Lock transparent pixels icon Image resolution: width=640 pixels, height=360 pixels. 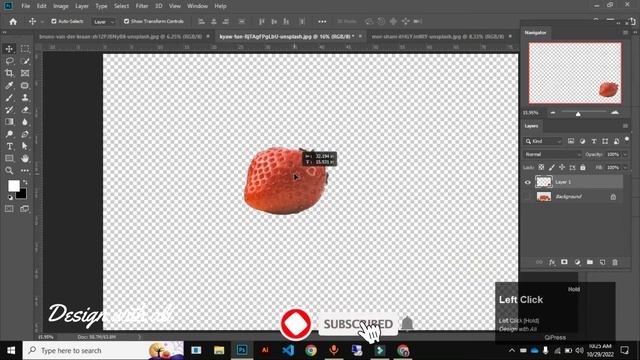(x=541, y=167)
